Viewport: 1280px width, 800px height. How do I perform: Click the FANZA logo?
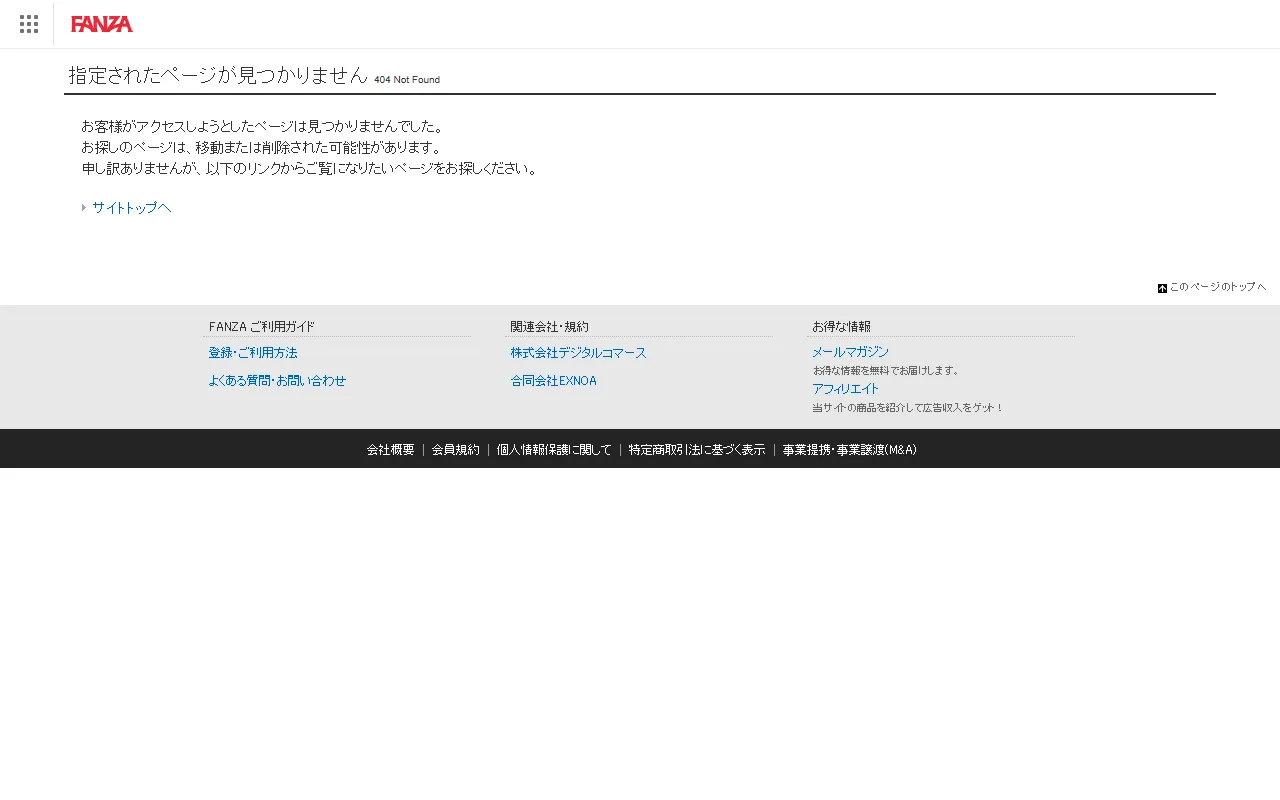pyautogui.click(x=102, y=24)
